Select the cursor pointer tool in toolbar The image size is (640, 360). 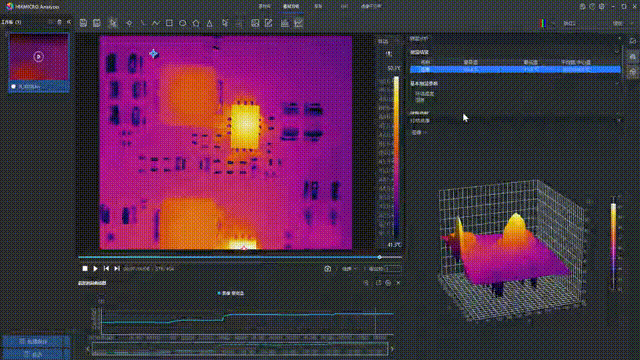point(113,23)
